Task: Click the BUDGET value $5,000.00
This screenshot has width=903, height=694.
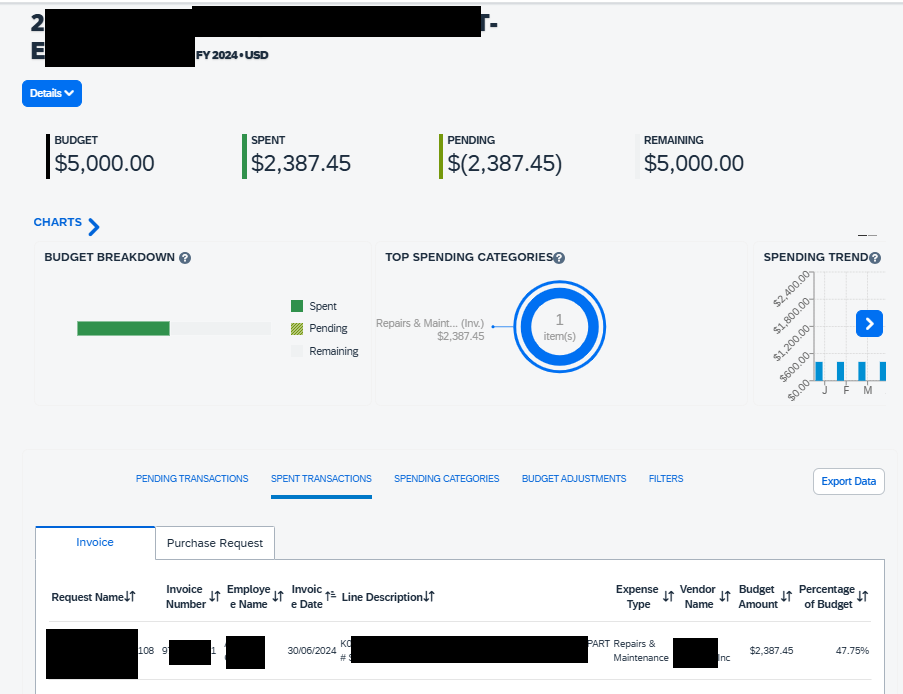Action: click(x=104, y=164)
